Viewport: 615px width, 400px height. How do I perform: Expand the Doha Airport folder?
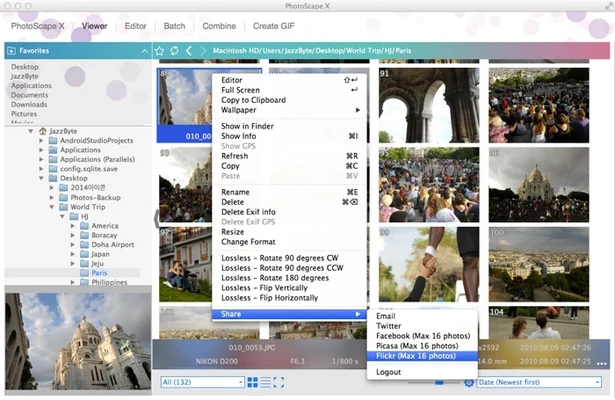73,245
